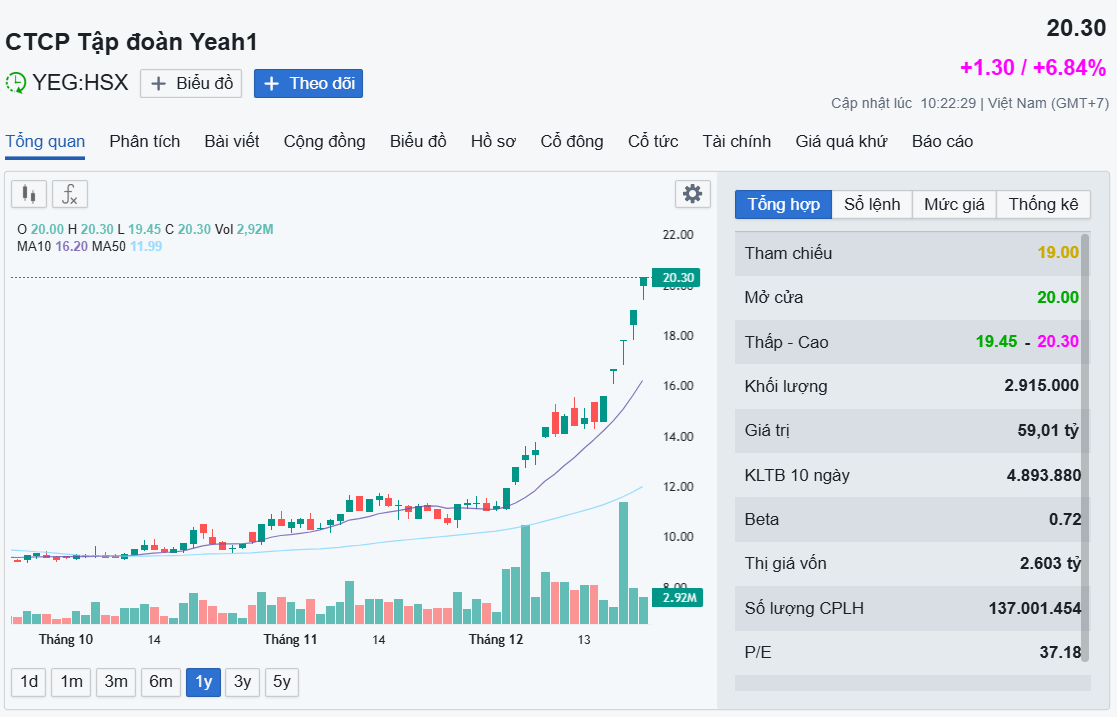Choose the 3m time range

click(x=116, y=682)
